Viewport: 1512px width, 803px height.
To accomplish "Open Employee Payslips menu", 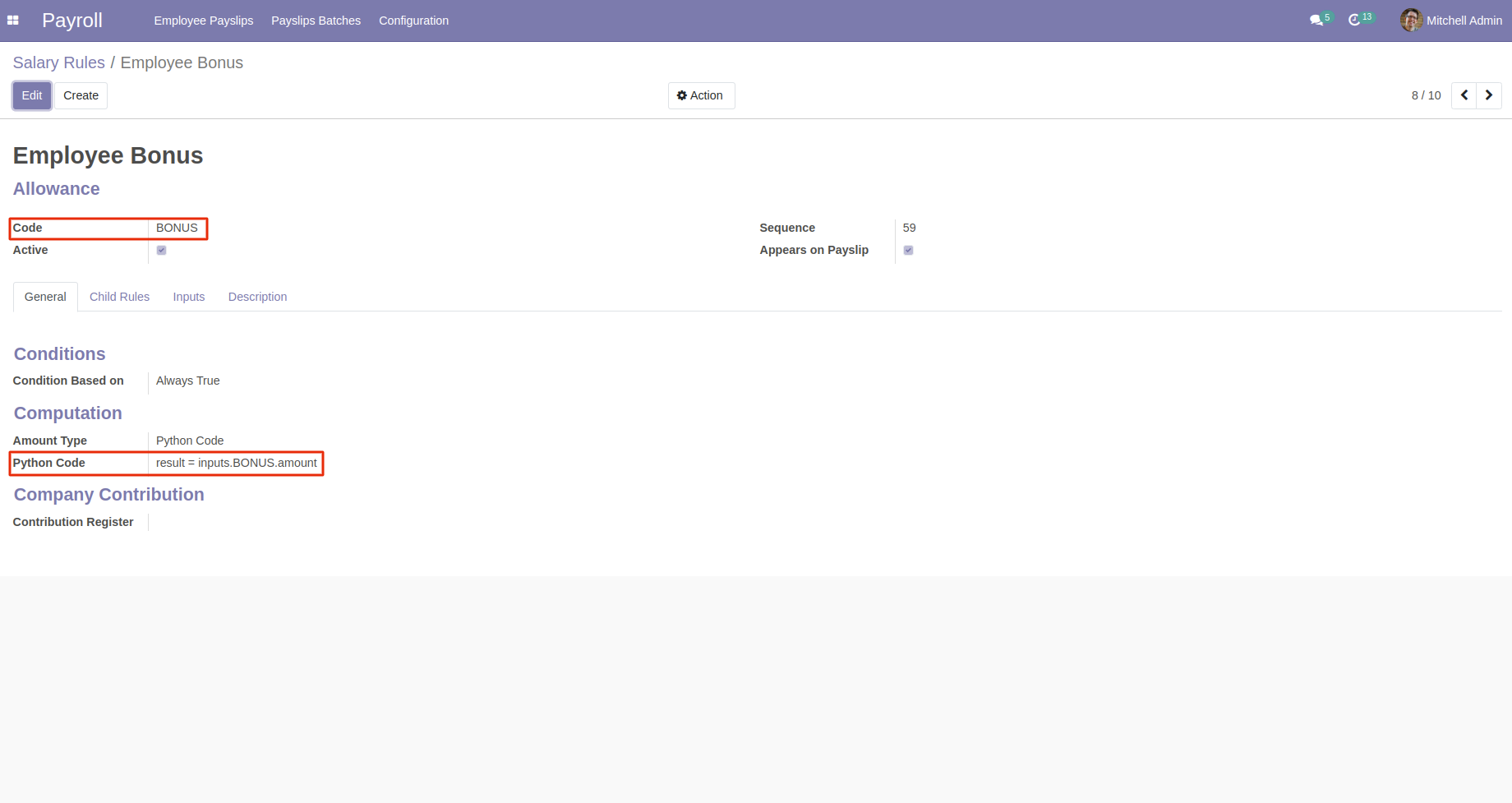I will [x=203, y=21].
